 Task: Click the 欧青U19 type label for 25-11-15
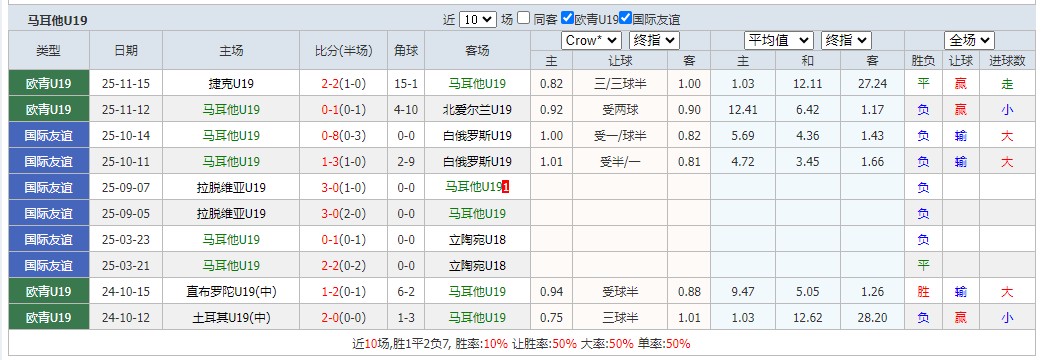(x=48, y=84)
